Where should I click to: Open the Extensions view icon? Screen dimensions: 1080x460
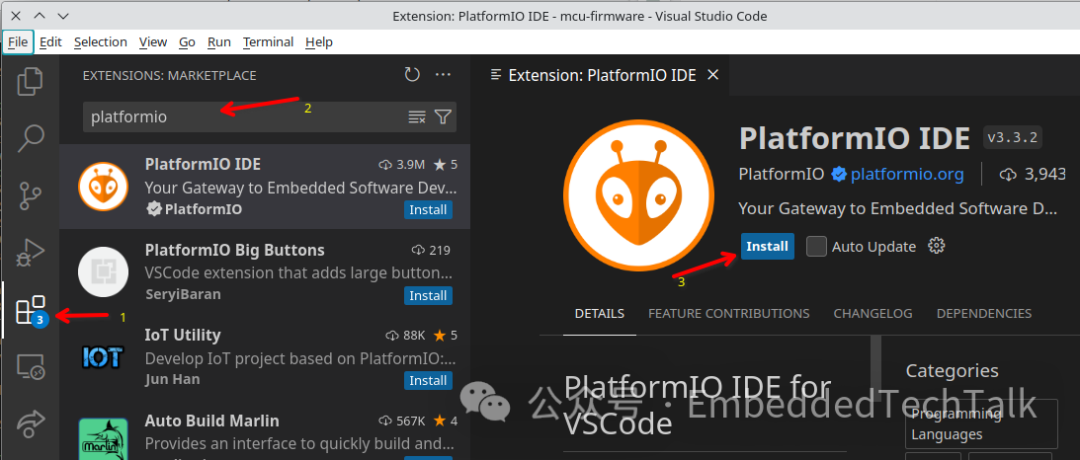(x=31, y=311)
